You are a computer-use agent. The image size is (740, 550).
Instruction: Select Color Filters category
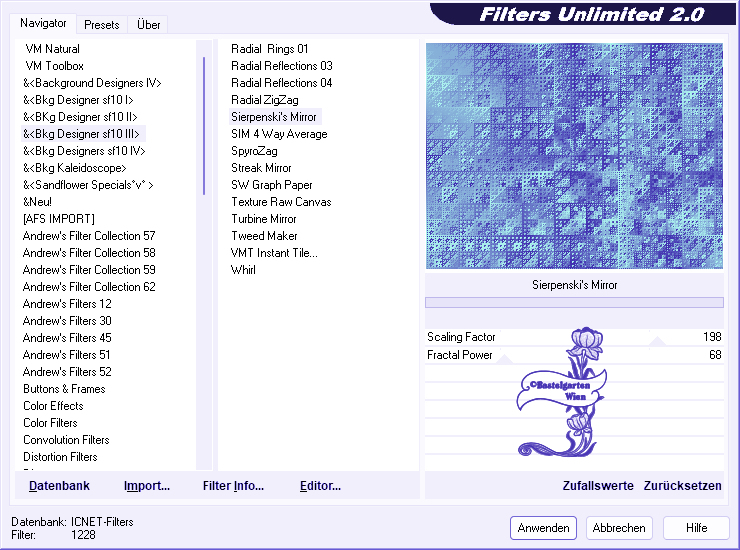pos(50,423)
